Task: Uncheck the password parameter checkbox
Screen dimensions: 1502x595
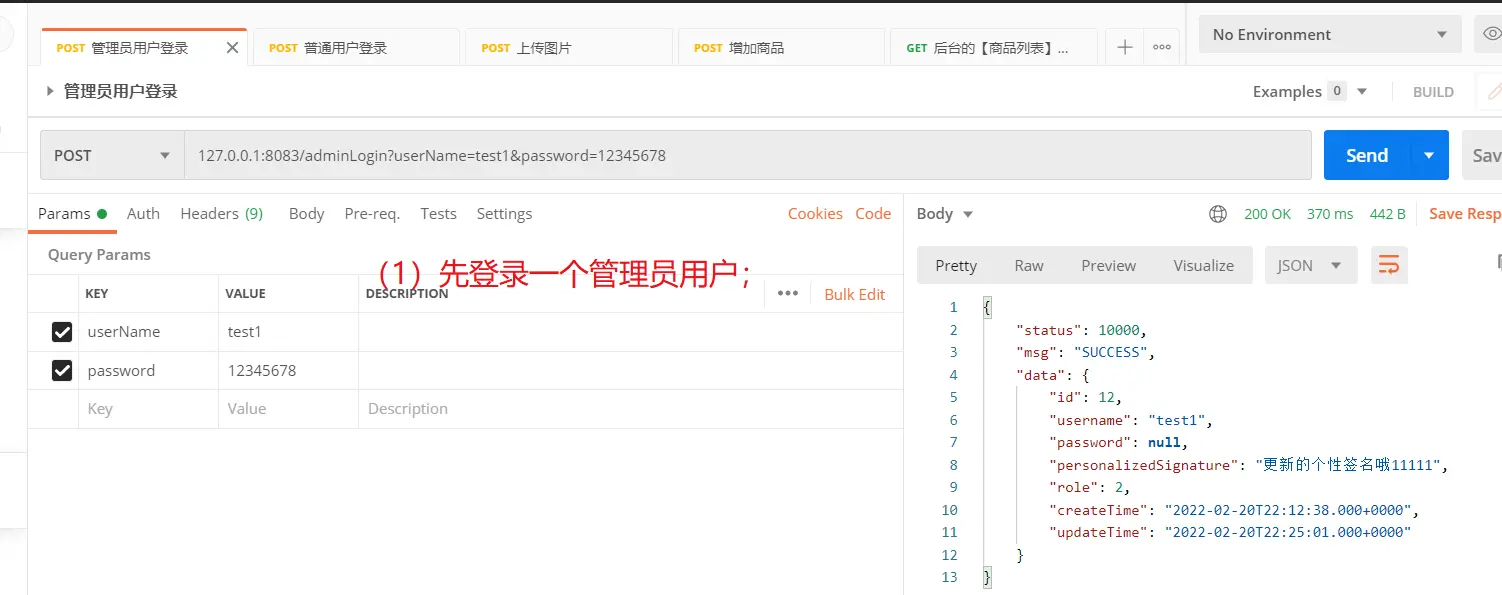Action: click(x=62, y=371)
